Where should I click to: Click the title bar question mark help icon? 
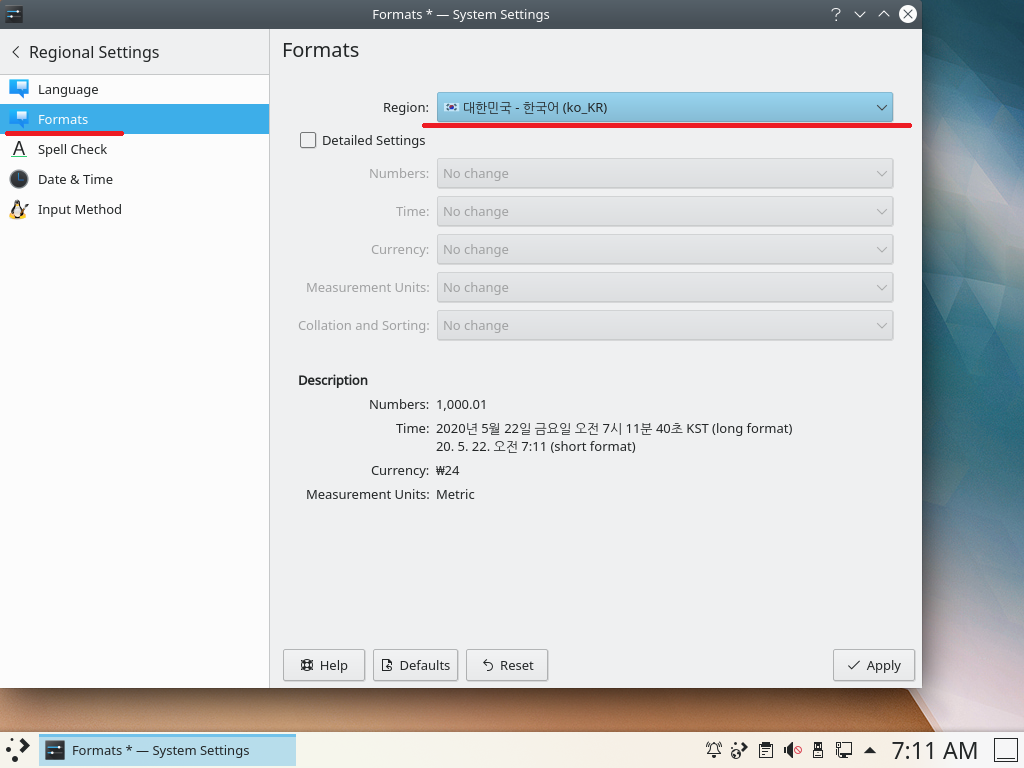[x=836, y=14]
